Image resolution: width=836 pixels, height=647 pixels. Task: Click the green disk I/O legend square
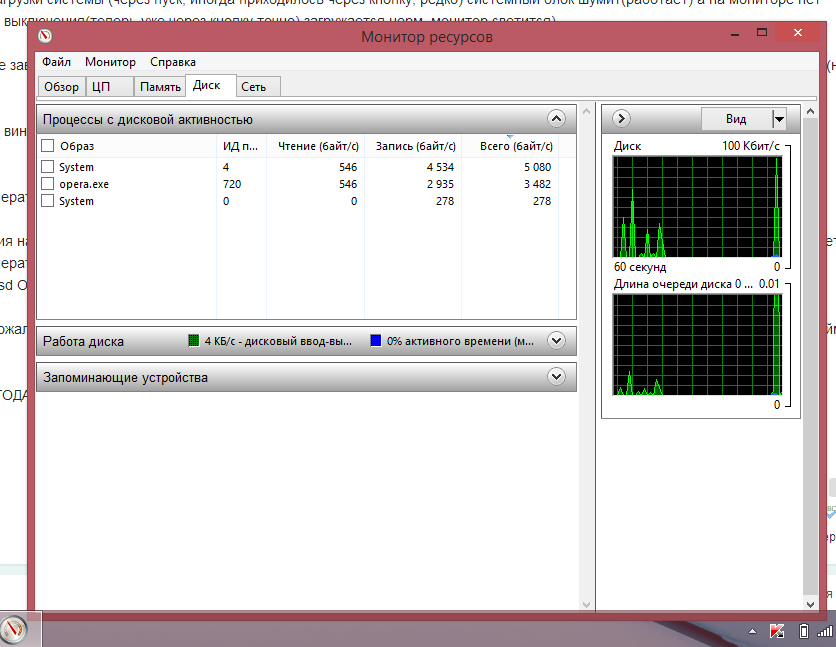[x=194, y=341]
